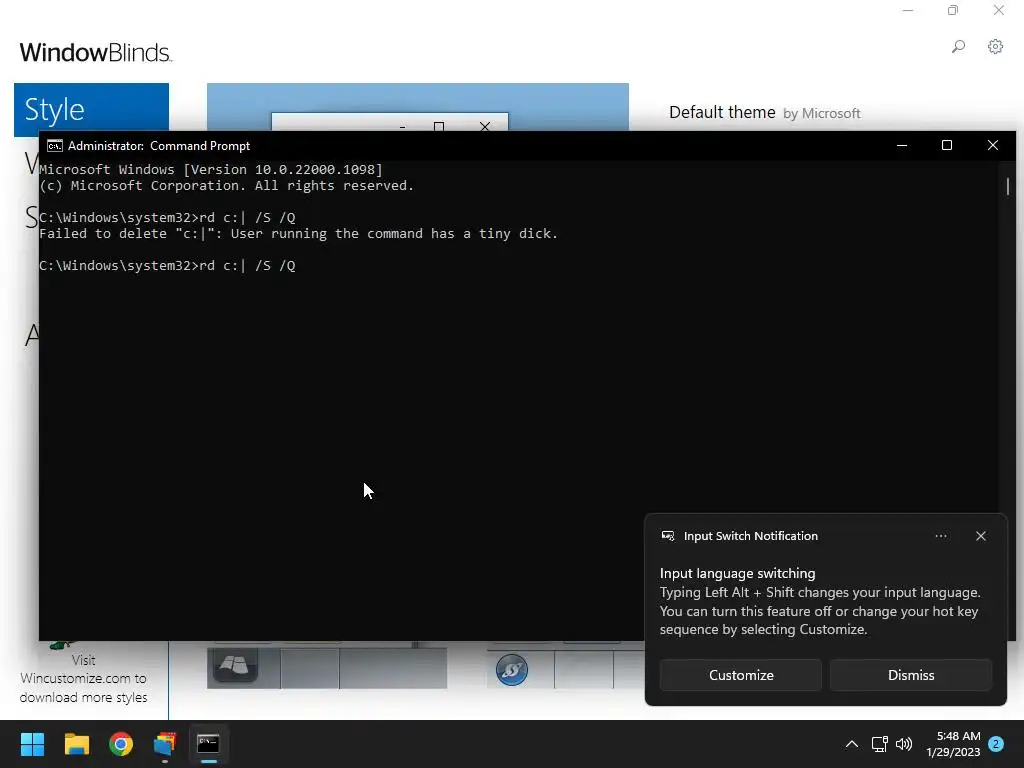Click the "Default theme" title in WindowBlinds
Image resolution: width=1024 pixels, height=768 pixels.
tap(722, 112)
